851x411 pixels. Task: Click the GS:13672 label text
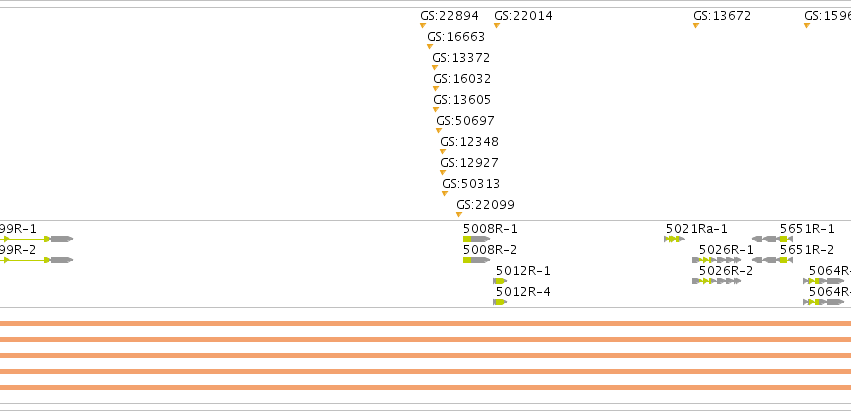[x=722, y=16]
